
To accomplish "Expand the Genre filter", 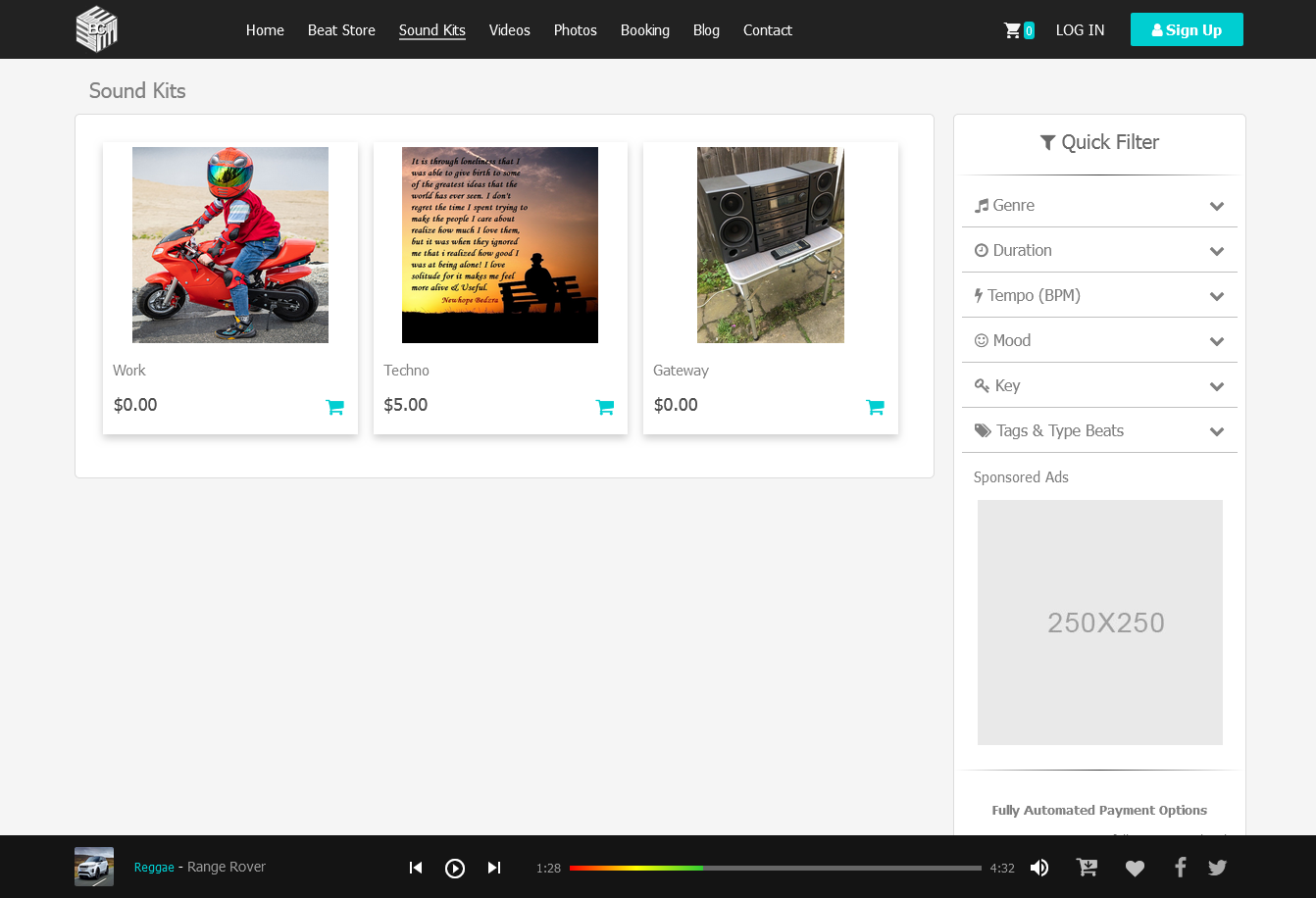I will point(1099,205).
